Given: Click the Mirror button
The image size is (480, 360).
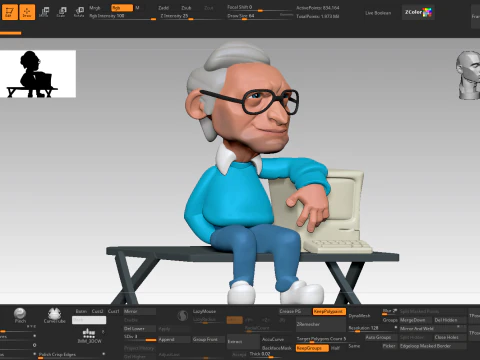Looking at the screenshot, I should tap(140, 311).
